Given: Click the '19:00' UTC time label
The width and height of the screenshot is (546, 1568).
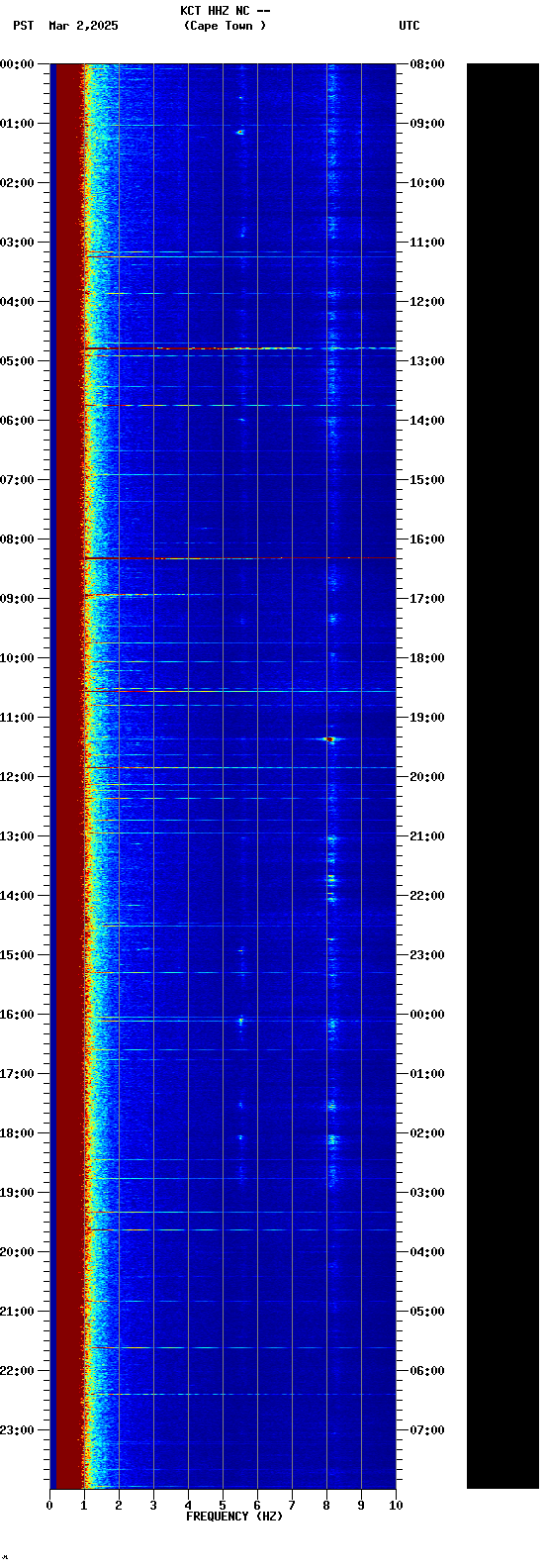Looking at the screenshot, I should click(427, 718).
